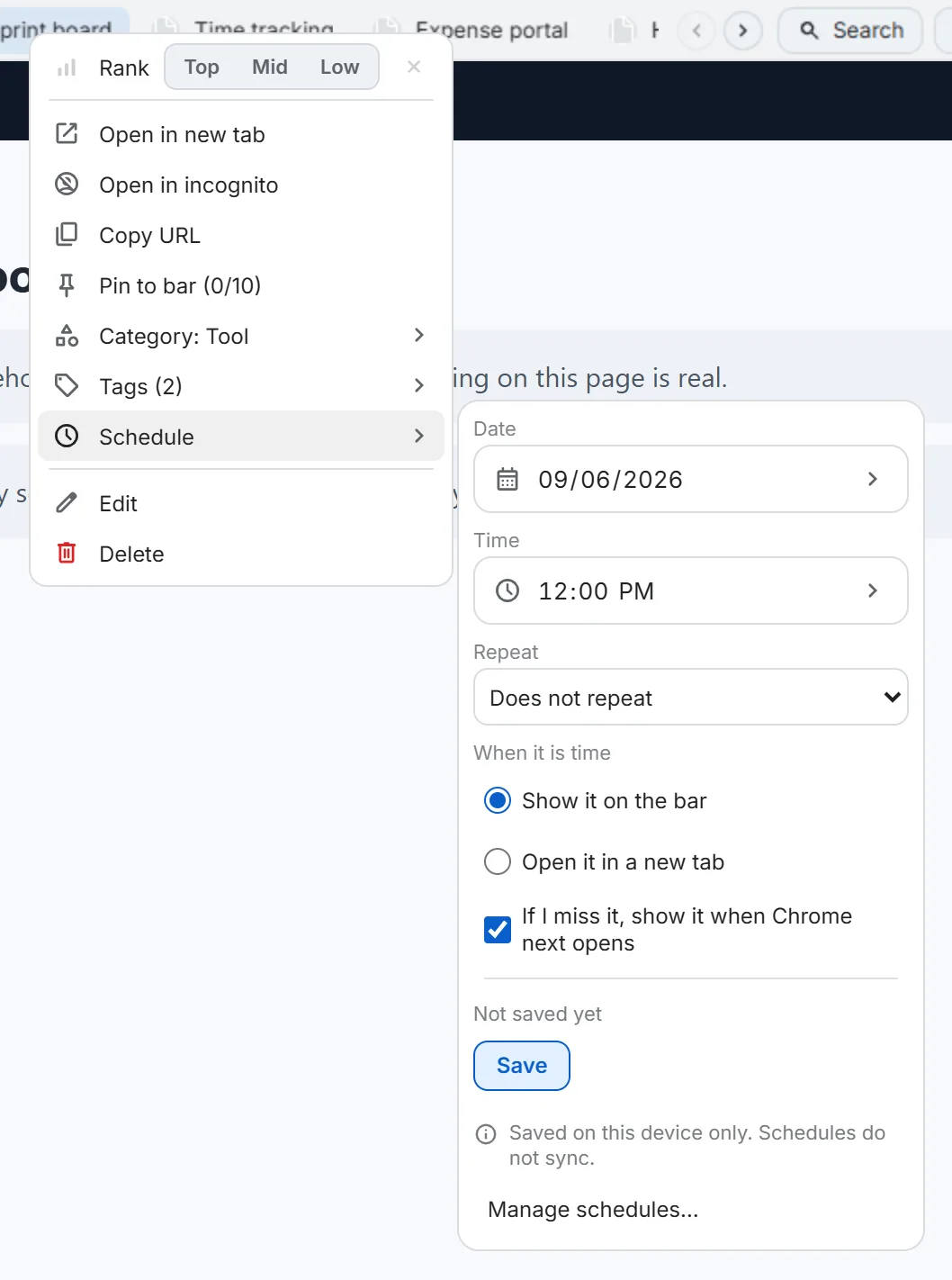Click the Search button
Image resolution: width=952 pixels, height=1280 pixels.
850,31
